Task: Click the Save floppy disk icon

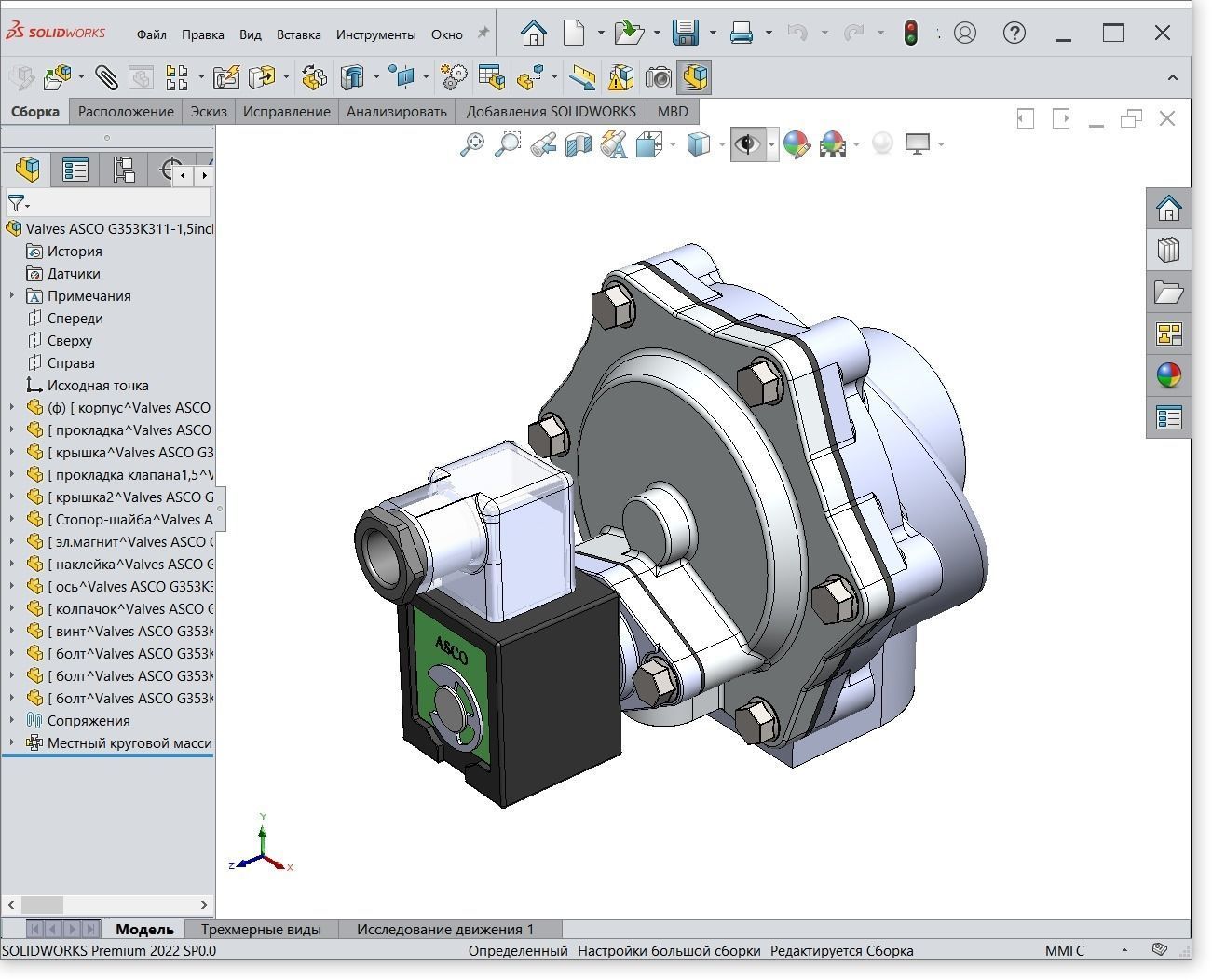Action: click(686, 34)
